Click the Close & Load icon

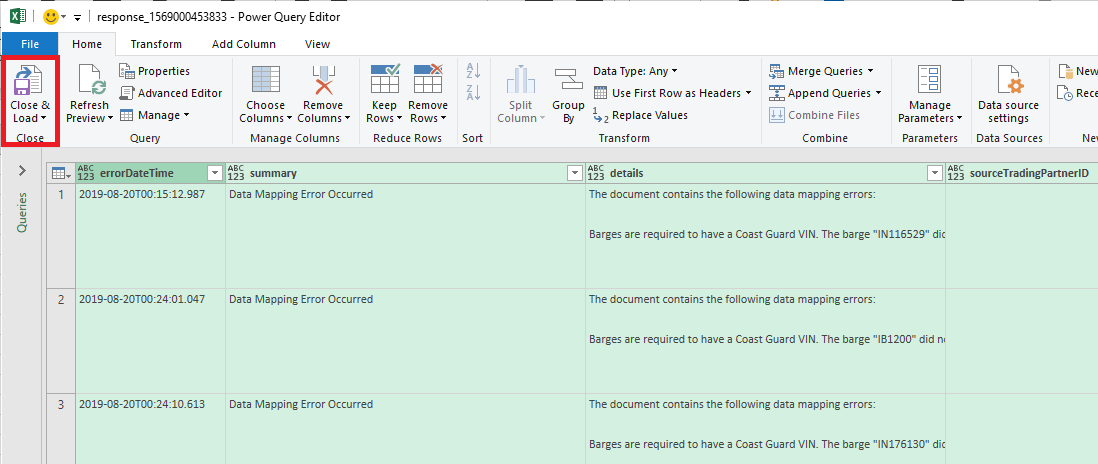29,80
